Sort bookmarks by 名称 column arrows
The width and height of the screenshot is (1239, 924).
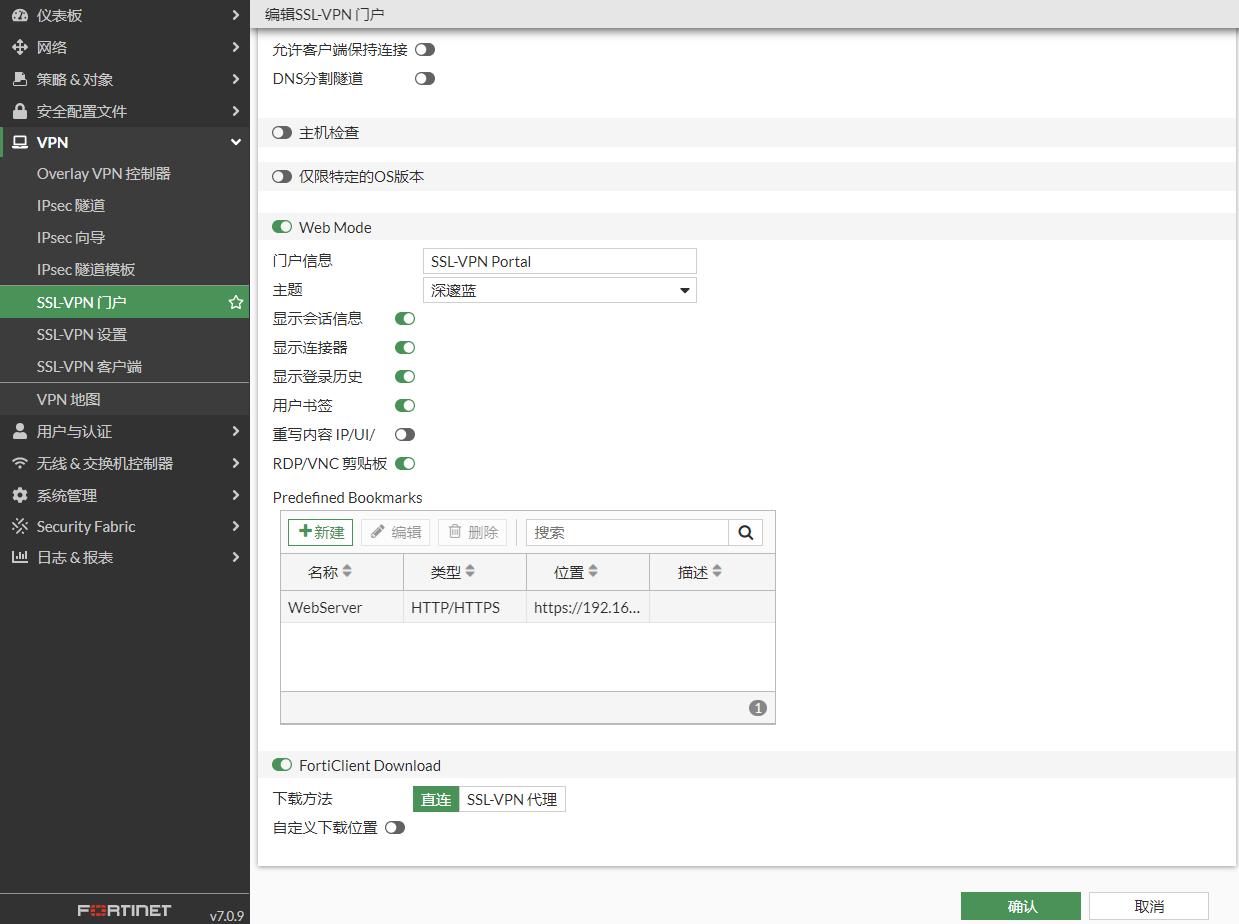(347, 572)
